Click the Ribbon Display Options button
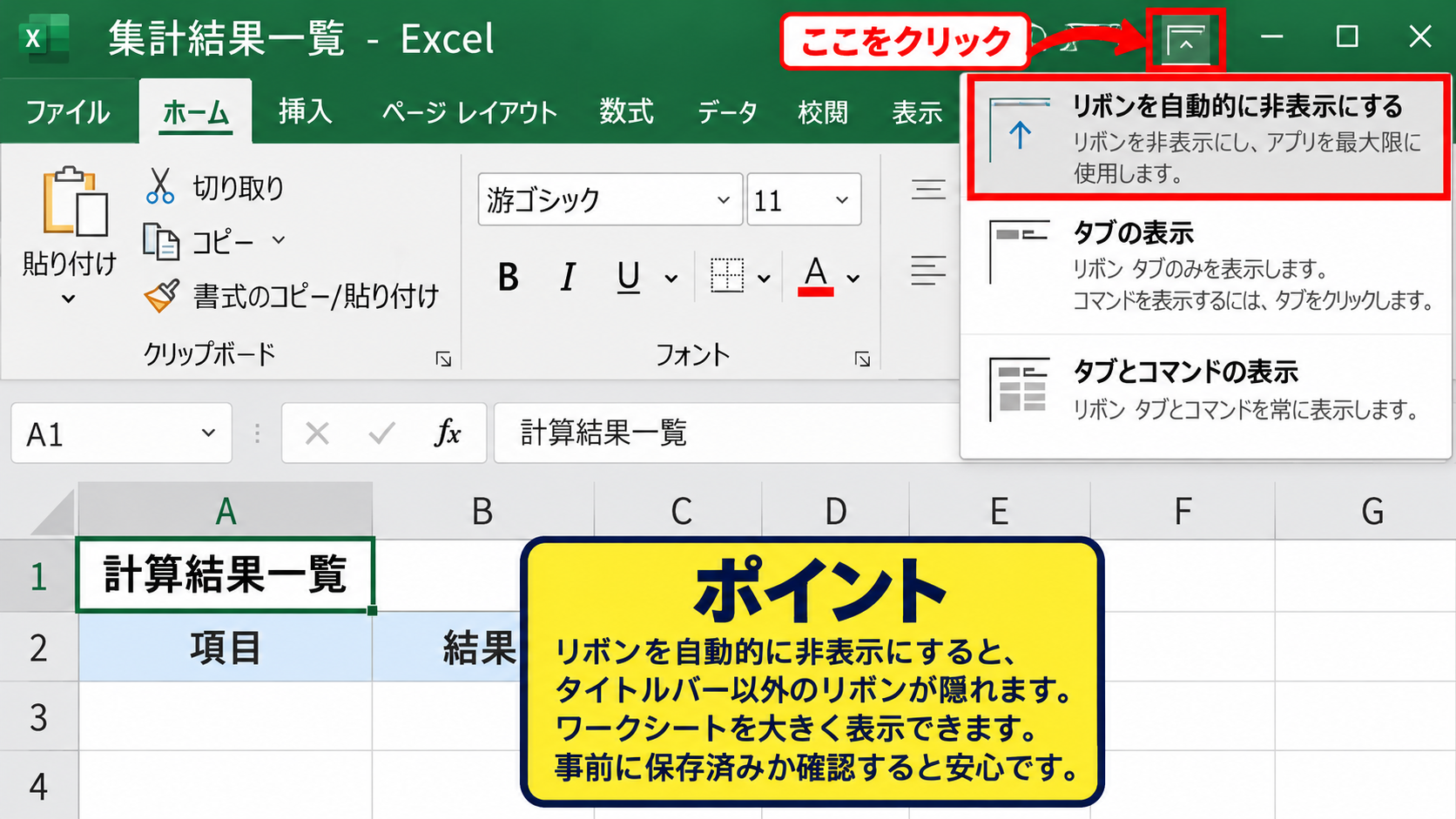1456x819 pixels. tap(1186, 40)
